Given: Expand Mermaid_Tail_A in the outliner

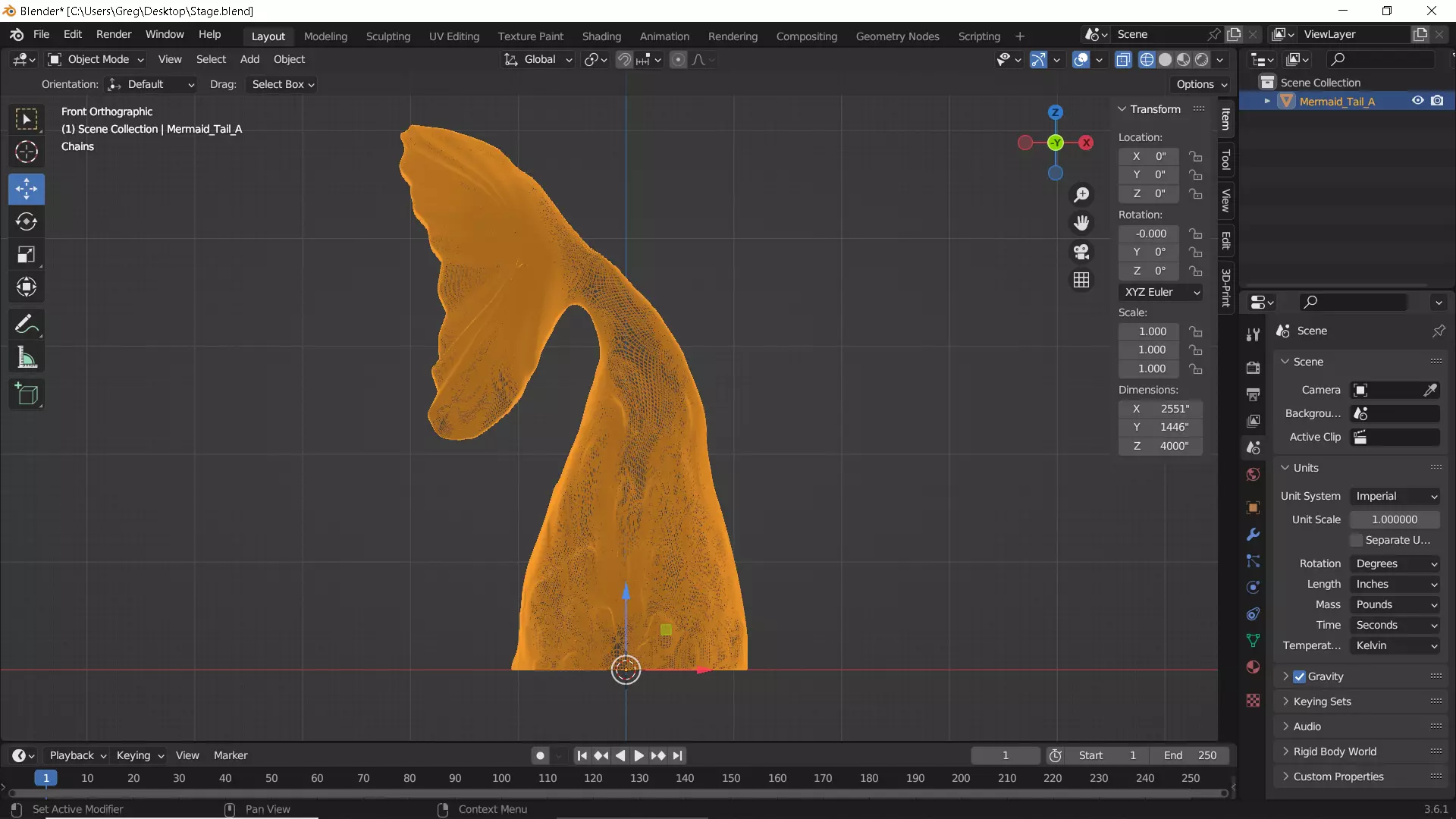Looking at the screenshot, I should pyautogui.click(x=1266, y=101).
